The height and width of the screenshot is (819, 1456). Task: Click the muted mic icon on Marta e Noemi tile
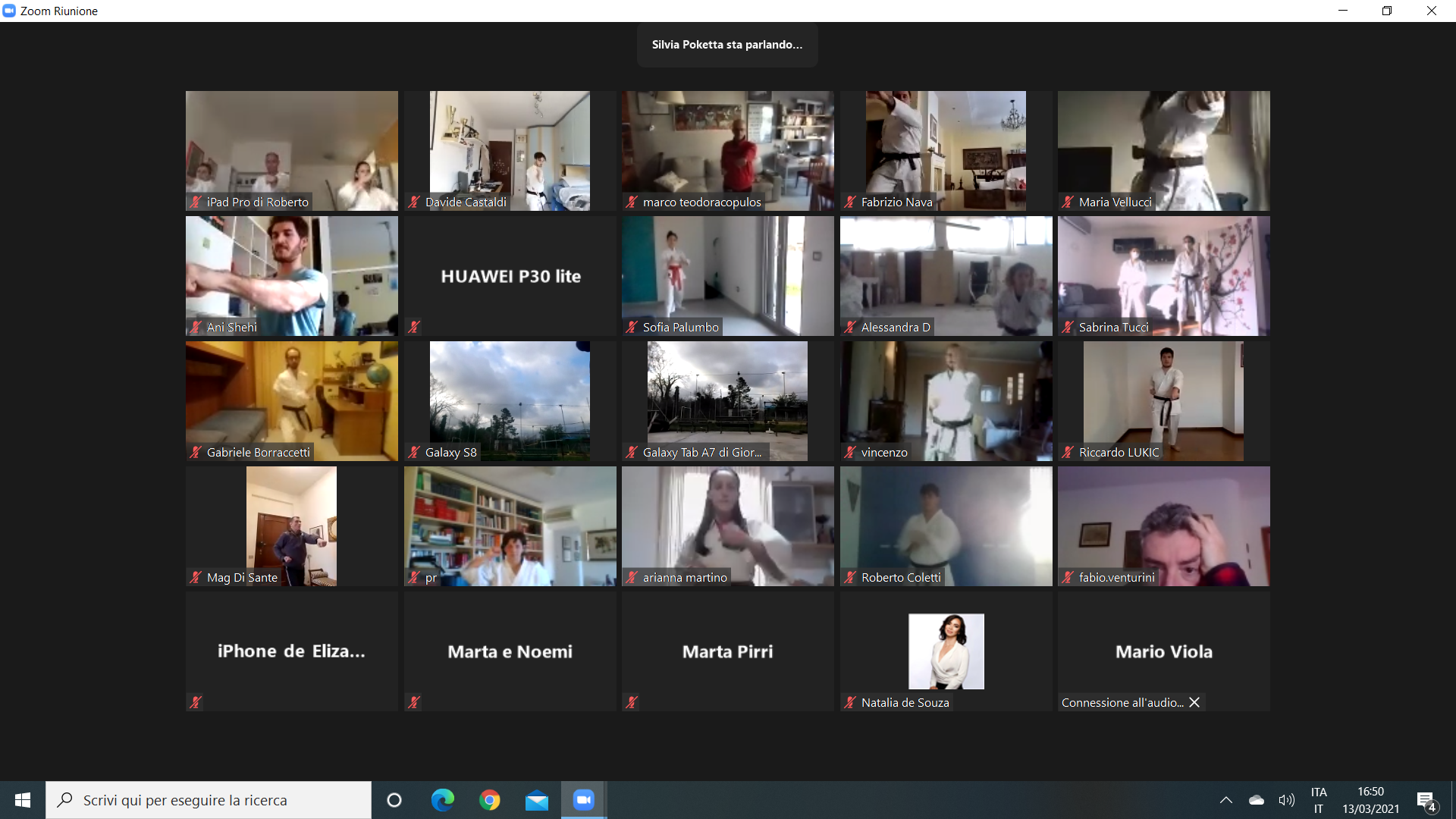click(414, 702)
